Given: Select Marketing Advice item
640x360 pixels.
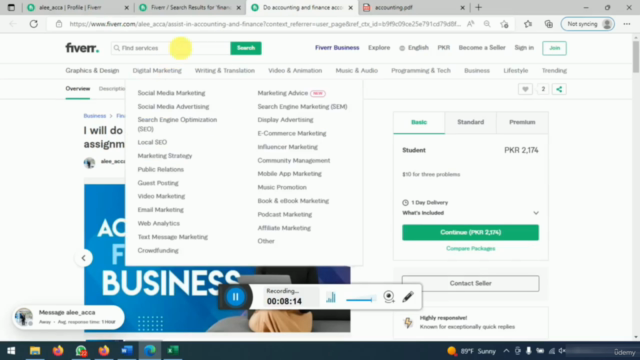Looking at the screenshot, I should [x=283, y=93].
